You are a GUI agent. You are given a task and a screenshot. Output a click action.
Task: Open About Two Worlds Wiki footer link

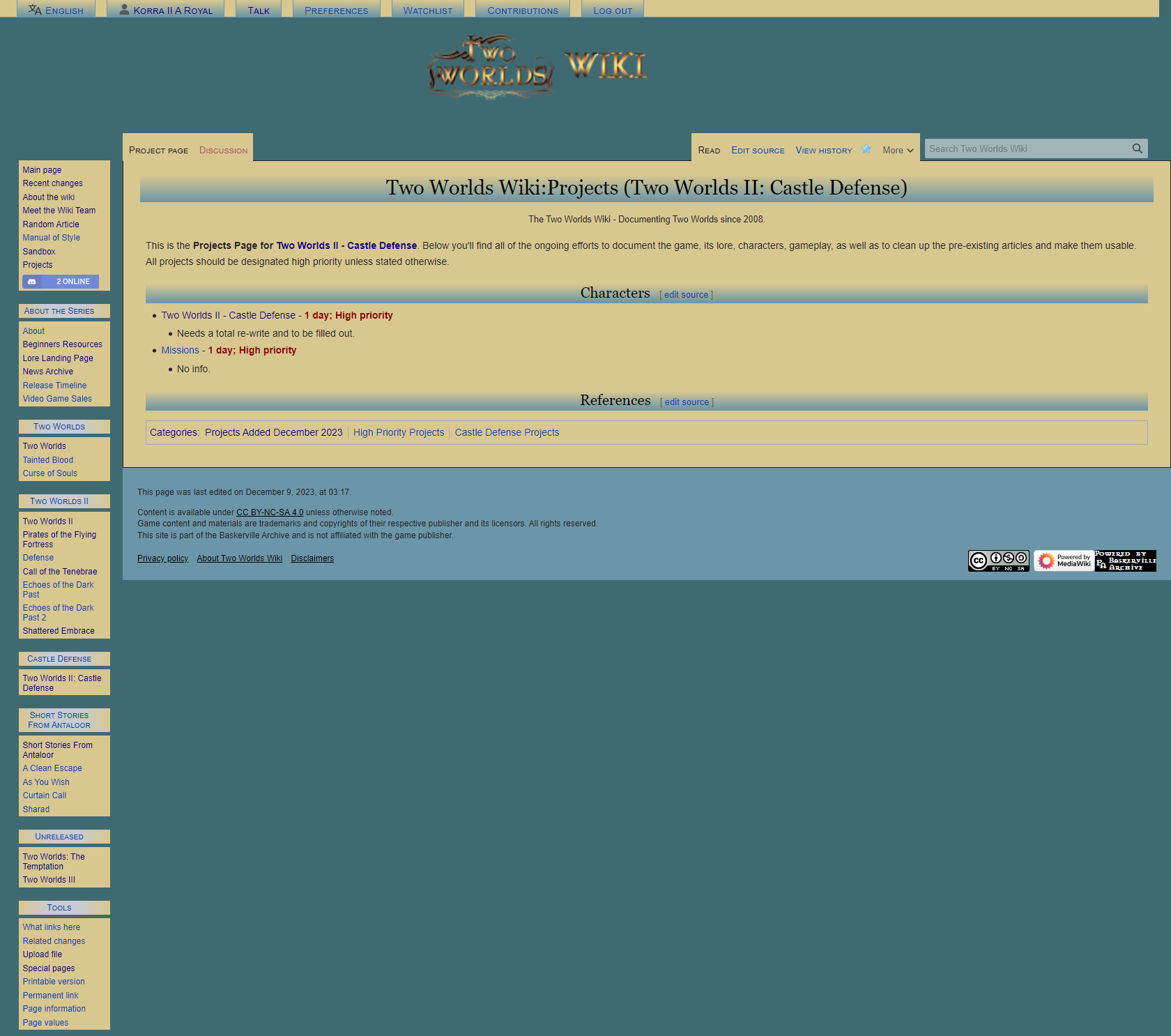point(239,558)
